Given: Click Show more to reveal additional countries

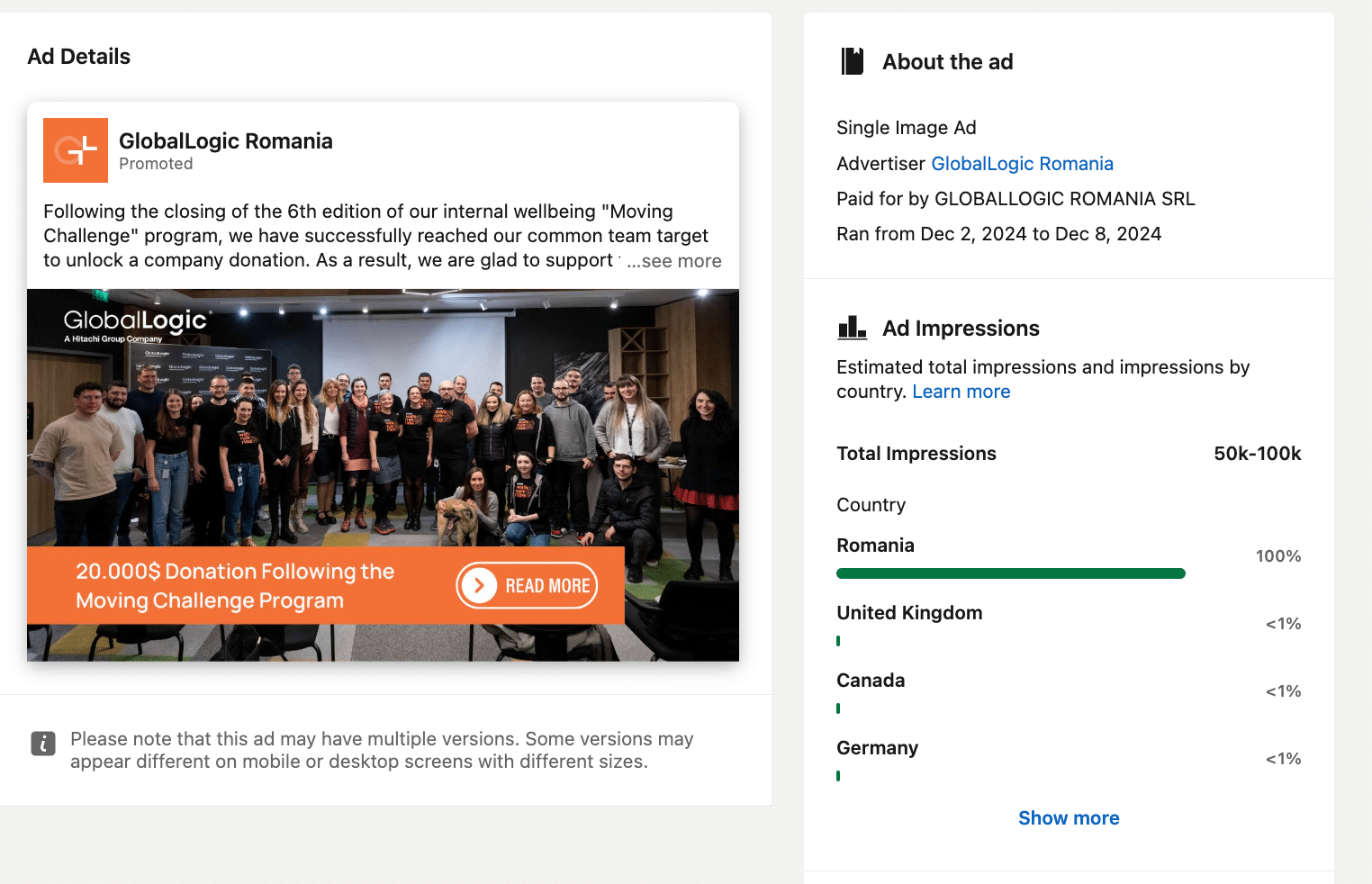Looking at the screenshot, I should 1069,817.
